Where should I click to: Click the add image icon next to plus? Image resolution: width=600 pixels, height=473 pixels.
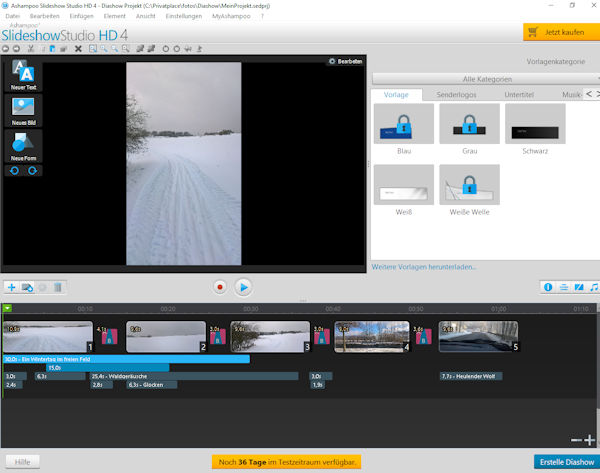(x=27, y=287)
